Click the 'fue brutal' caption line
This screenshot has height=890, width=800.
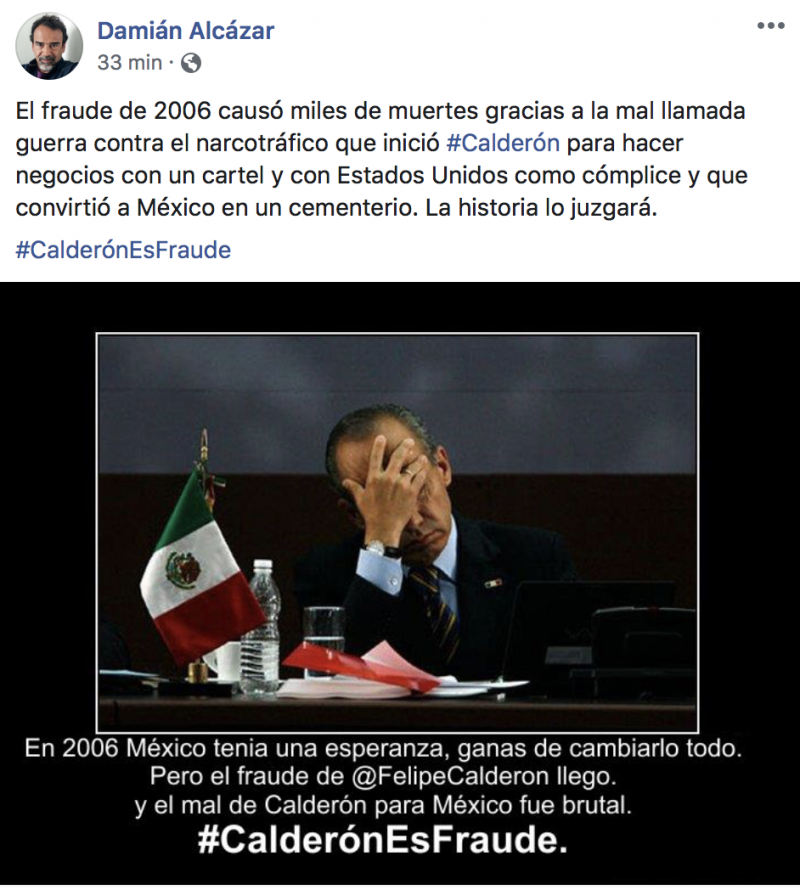click(x=383, y=805)
